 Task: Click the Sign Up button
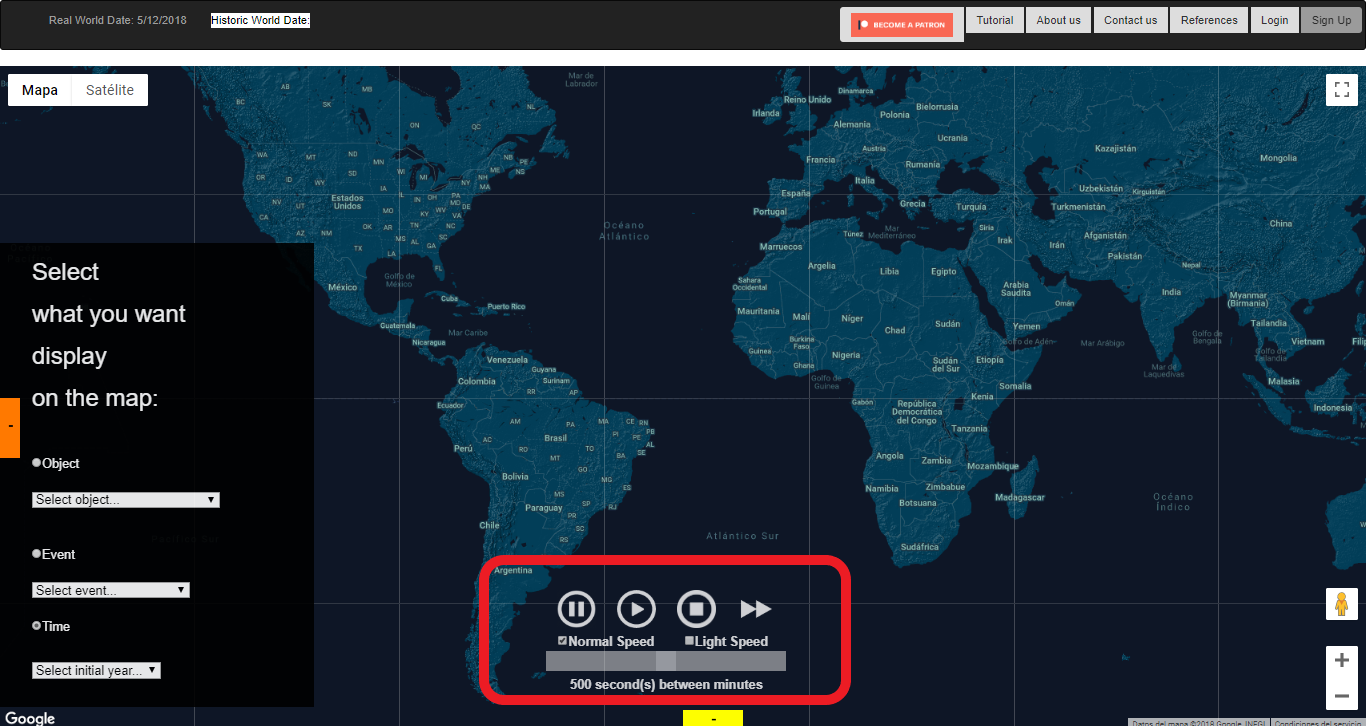(x=1331, y=20)
